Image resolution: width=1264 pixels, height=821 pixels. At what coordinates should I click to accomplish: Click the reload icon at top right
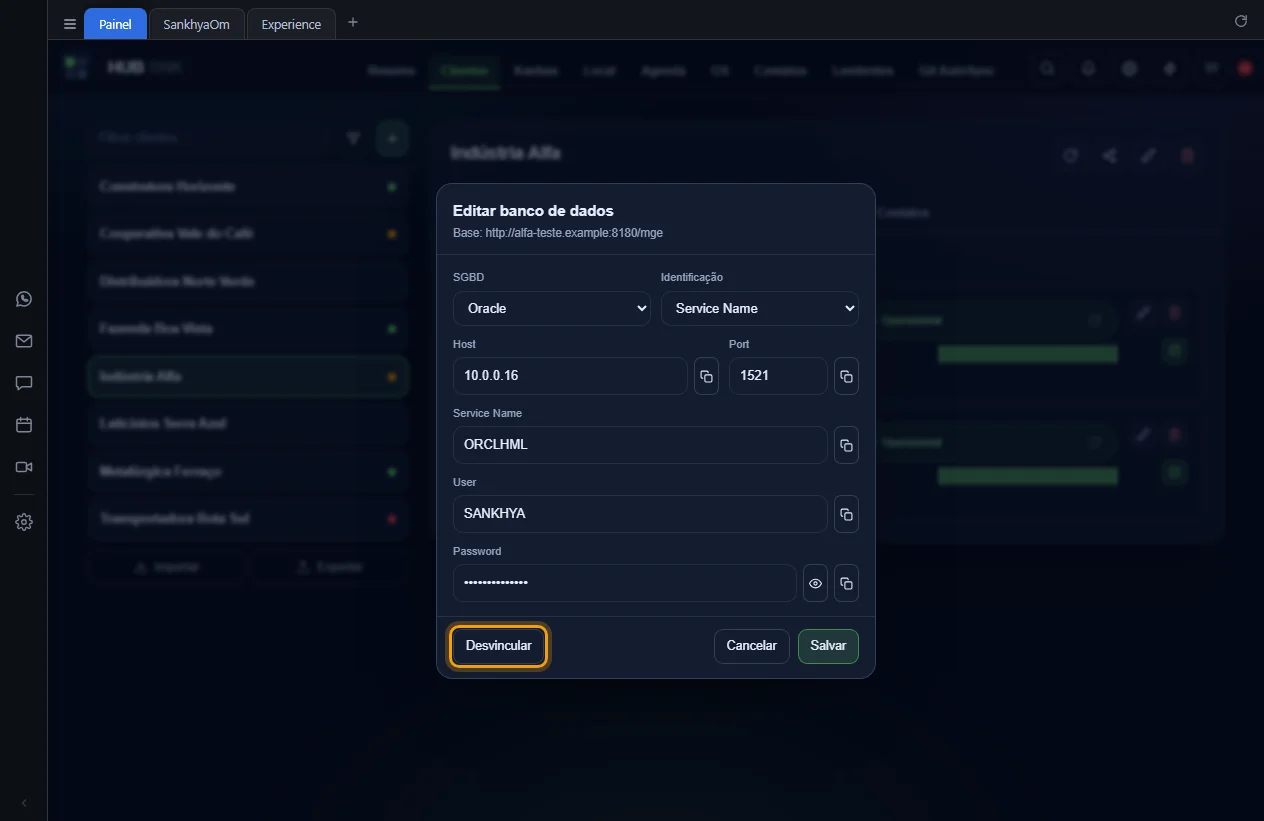tap(1241, 21)
